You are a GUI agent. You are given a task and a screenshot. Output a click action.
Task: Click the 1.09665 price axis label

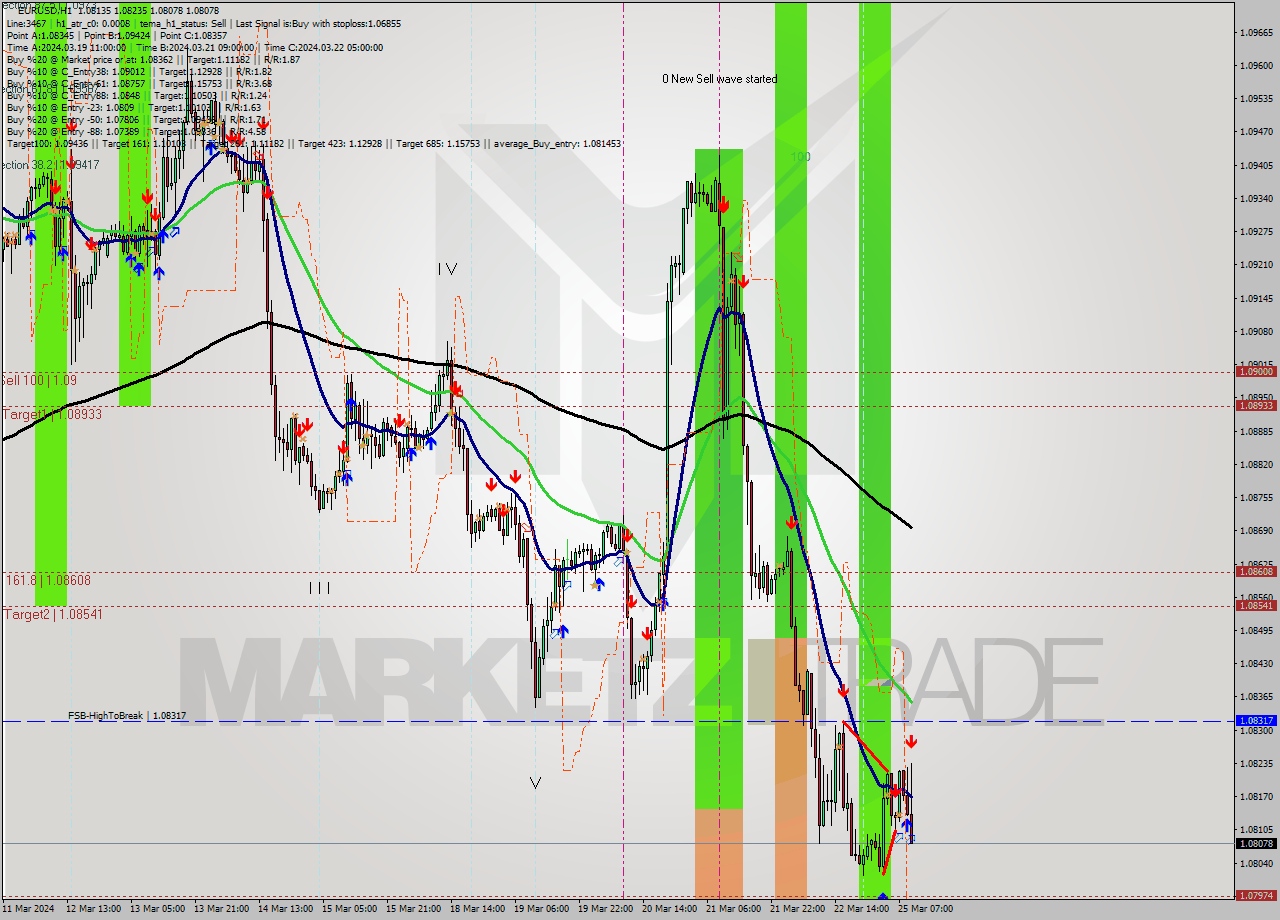(x=1255, y=33)
